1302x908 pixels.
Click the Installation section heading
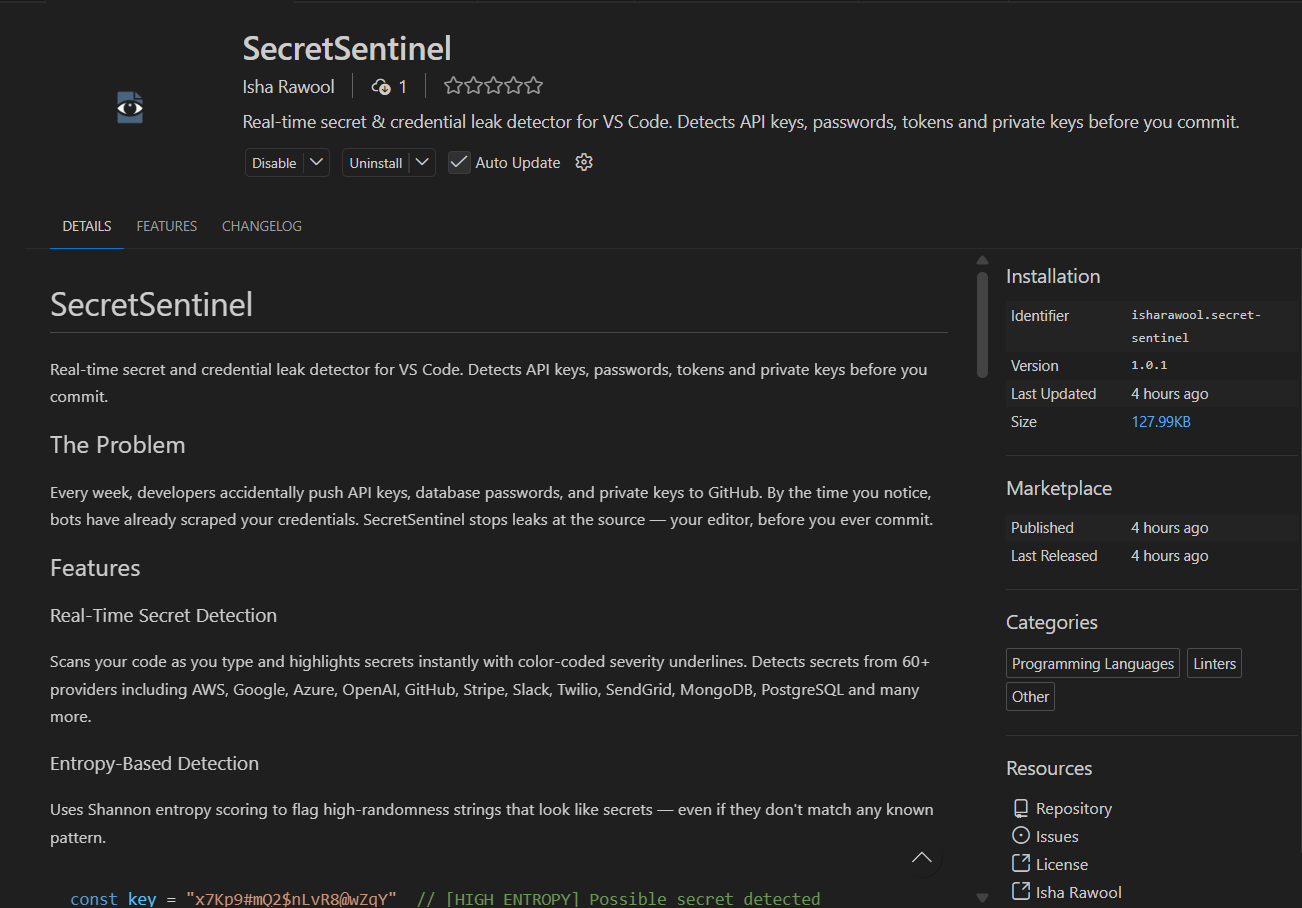pos(1053,277)
